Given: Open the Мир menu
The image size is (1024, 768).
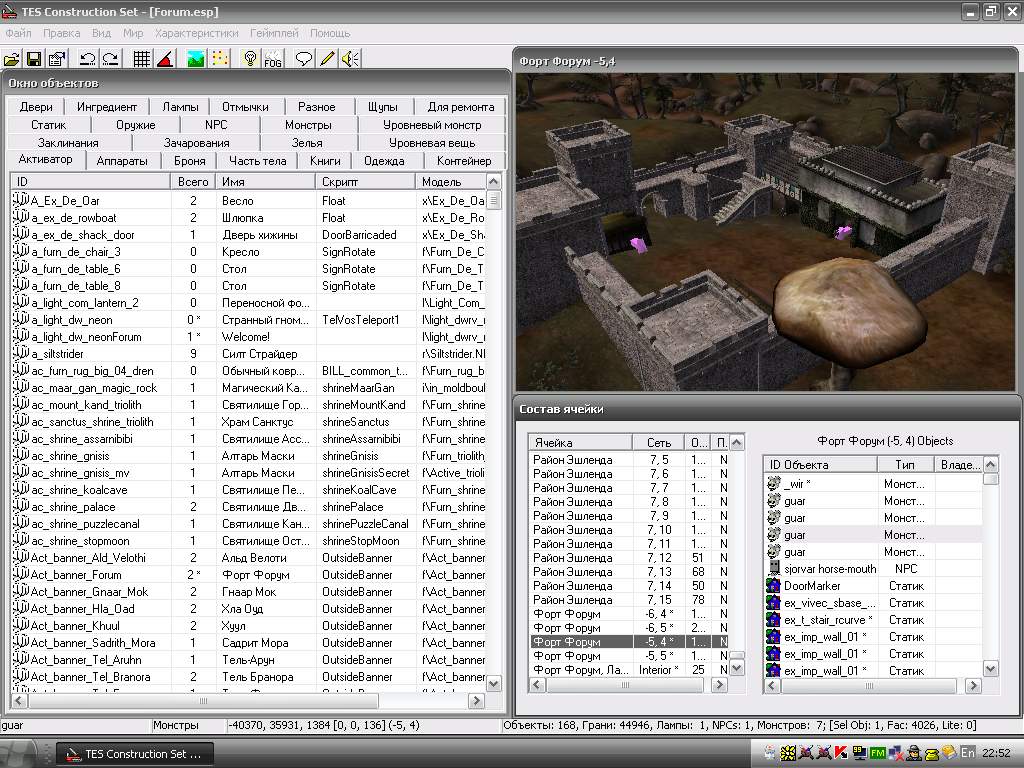Looking at the screenshot, I should (133, 33).
